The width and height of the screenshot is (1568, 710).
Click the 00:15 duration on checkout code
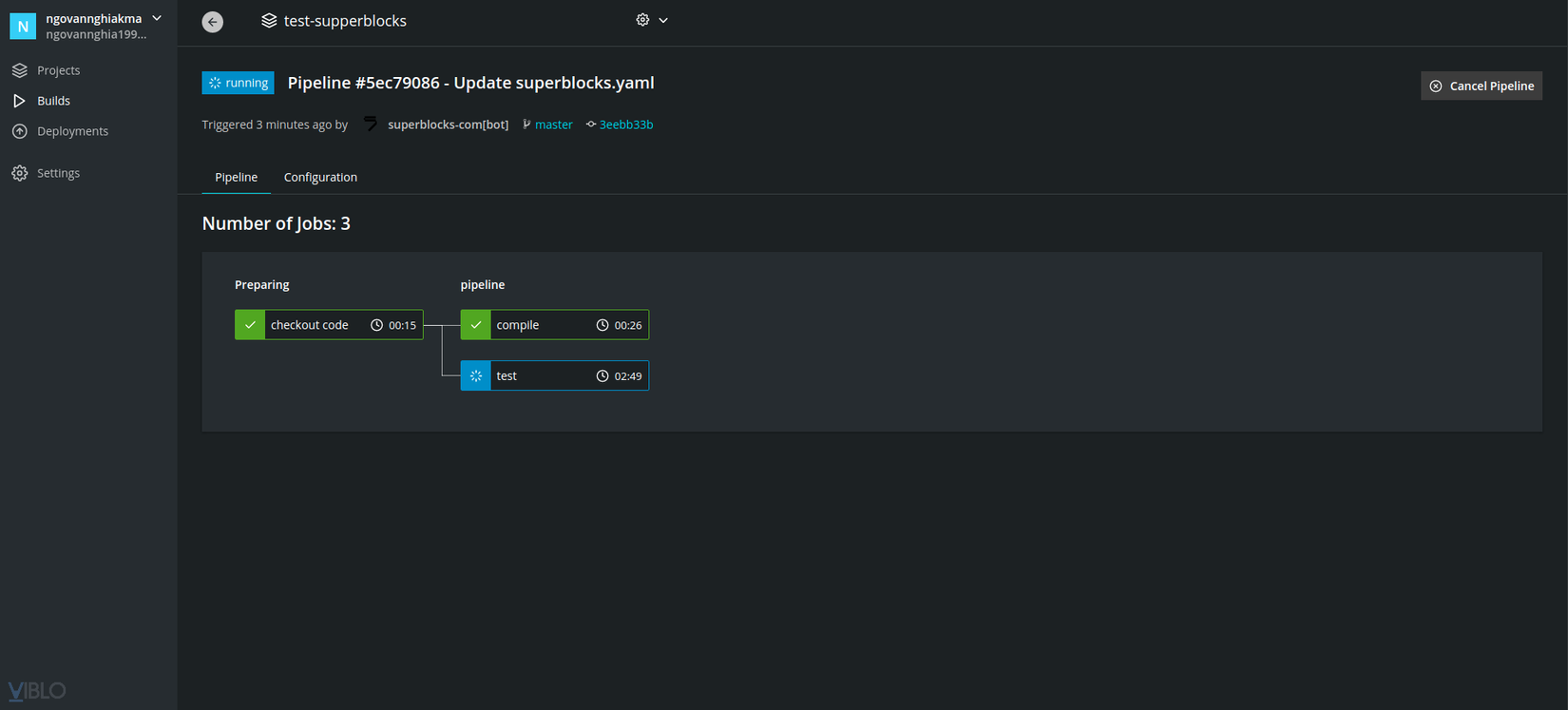tap(402, 325)
